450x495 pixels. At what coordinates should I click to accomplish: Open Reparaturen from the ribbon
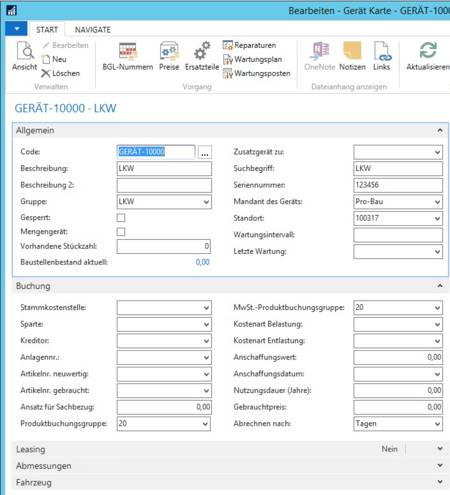[x=250, y=45]
